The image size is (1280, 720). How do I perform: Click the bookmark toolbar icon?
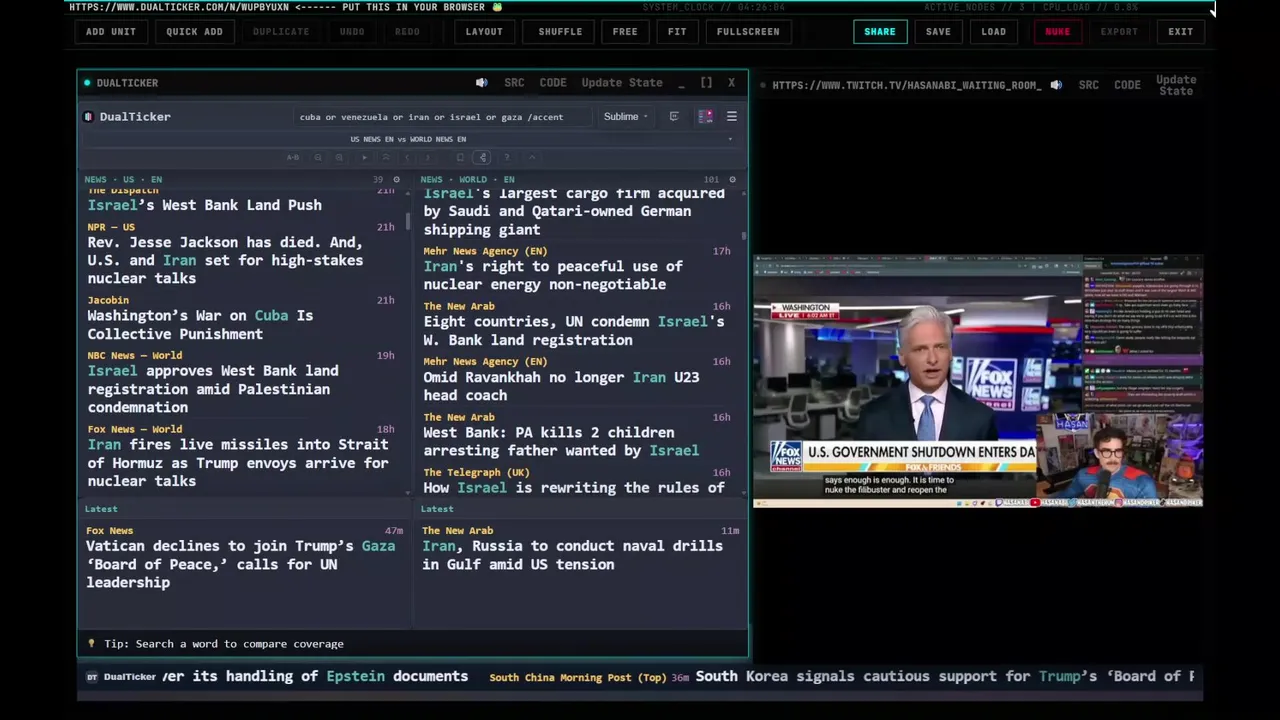click(460, 157)
